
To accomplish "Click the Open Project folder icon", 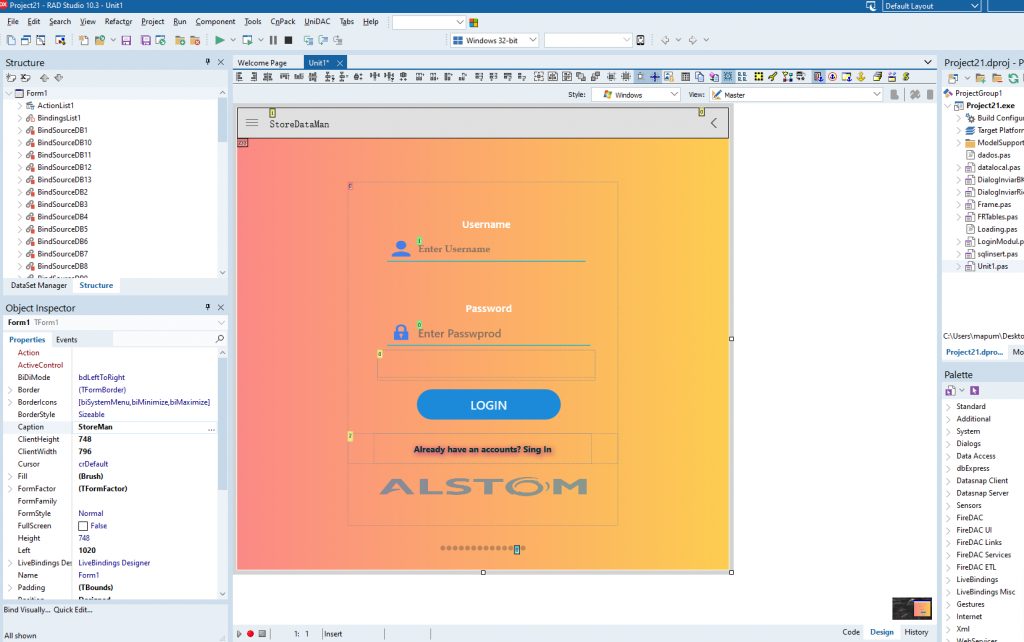I will coord(99,40).
